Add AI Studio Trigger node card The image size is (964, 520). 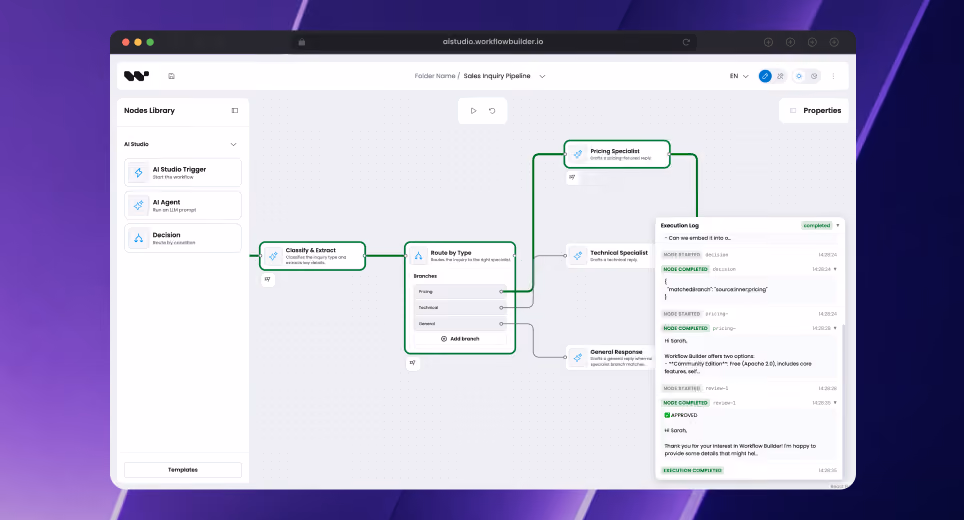(183, 173)
